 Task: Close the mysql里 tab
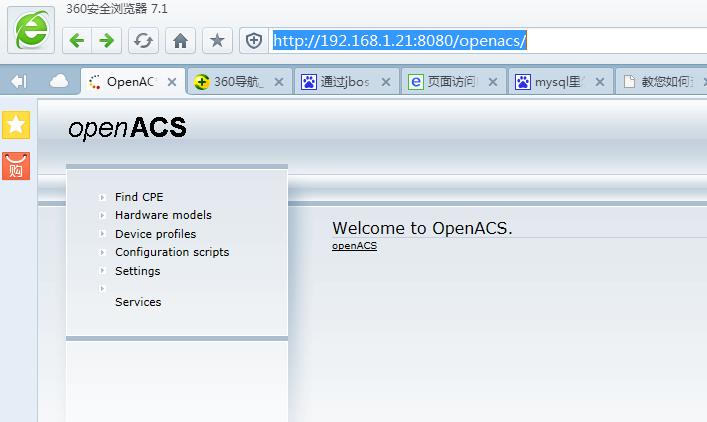(600, 82)
